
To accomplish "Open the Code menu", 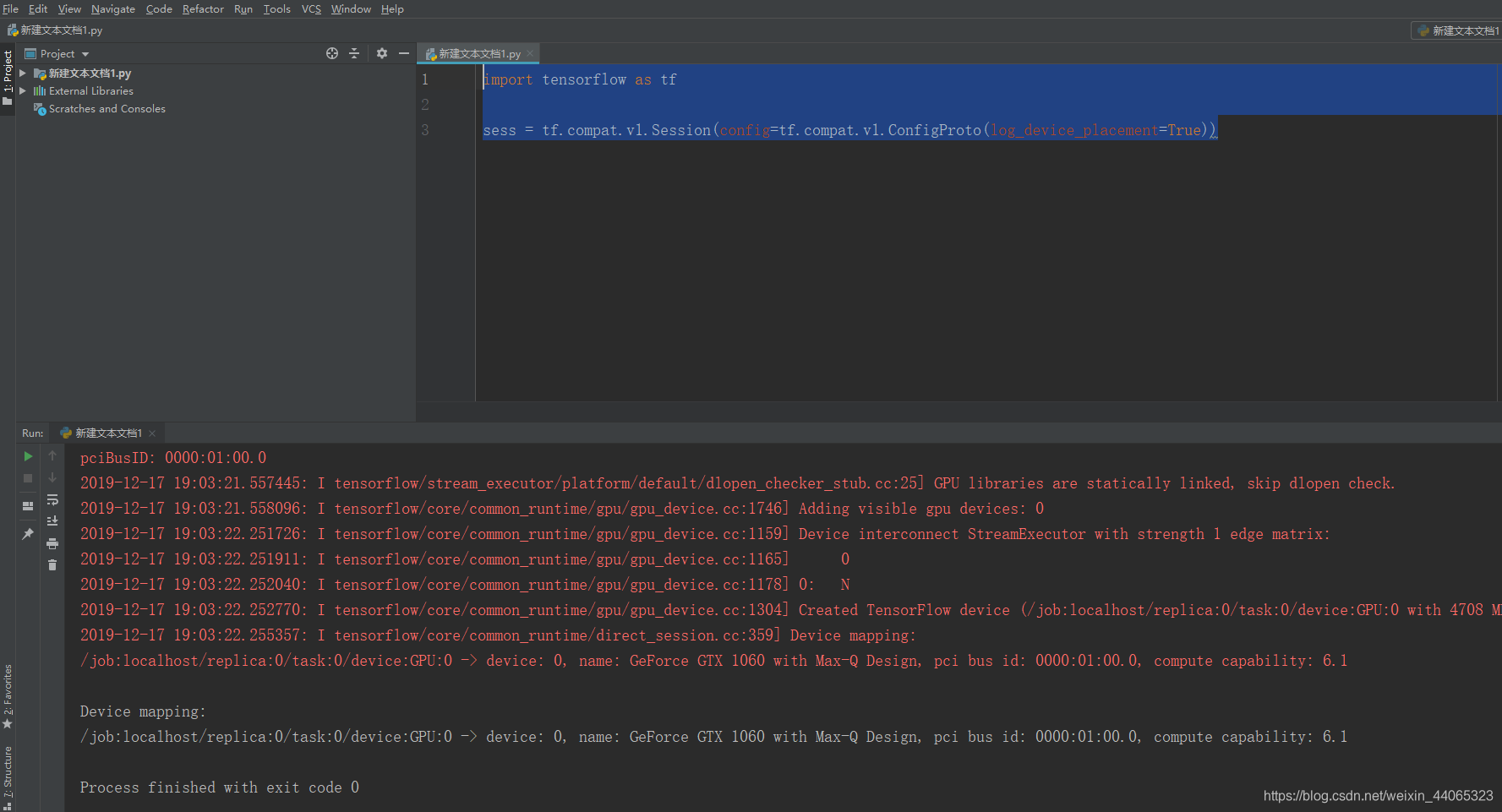I will 159,8.
